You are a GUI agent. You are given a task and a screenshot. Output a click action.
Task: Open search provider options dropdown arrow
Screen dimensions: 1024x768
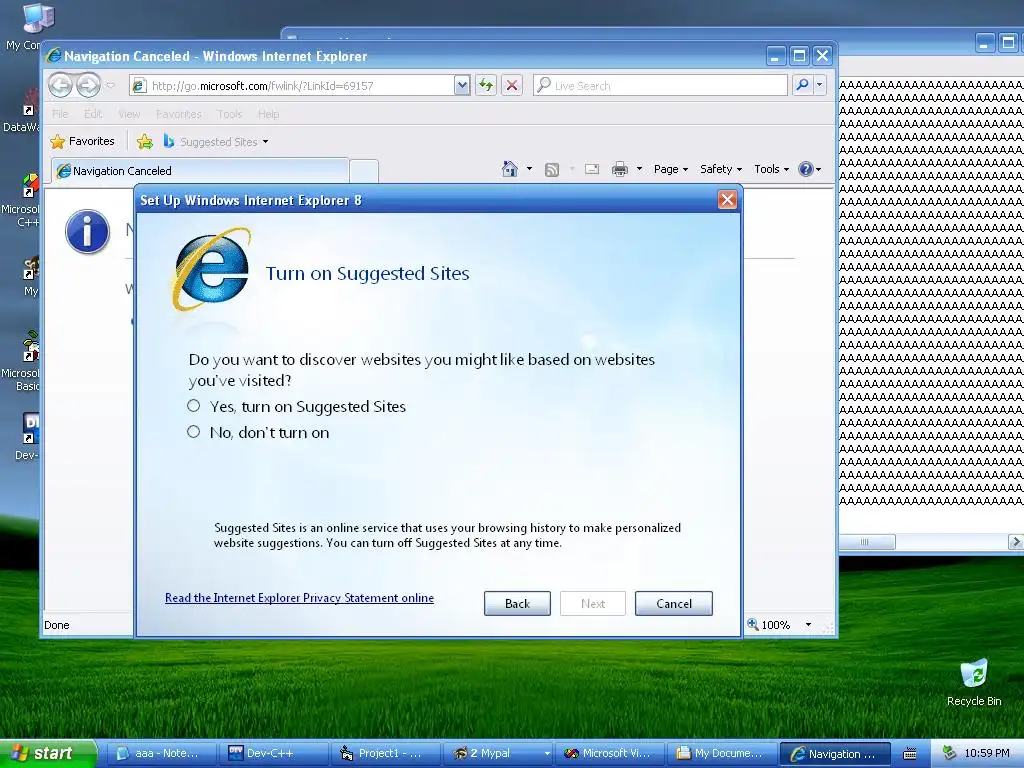pos(820,85)
